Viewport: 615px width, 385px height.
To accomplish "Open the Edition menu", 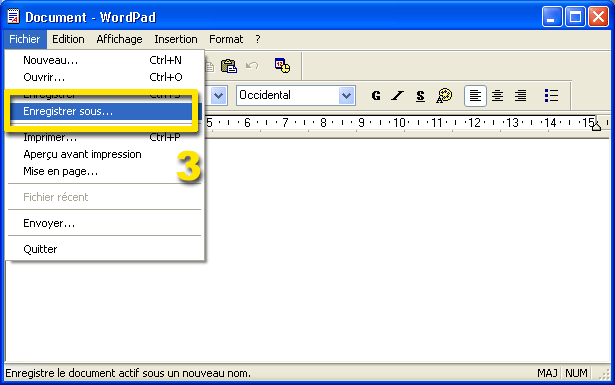I will tap(68, 39).
